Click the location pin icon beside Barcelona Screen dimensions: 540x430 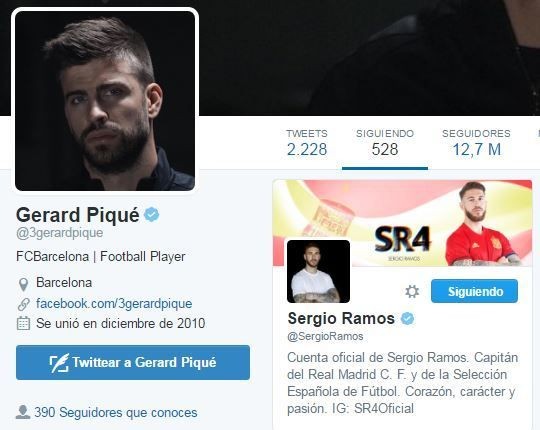[23, 284]
